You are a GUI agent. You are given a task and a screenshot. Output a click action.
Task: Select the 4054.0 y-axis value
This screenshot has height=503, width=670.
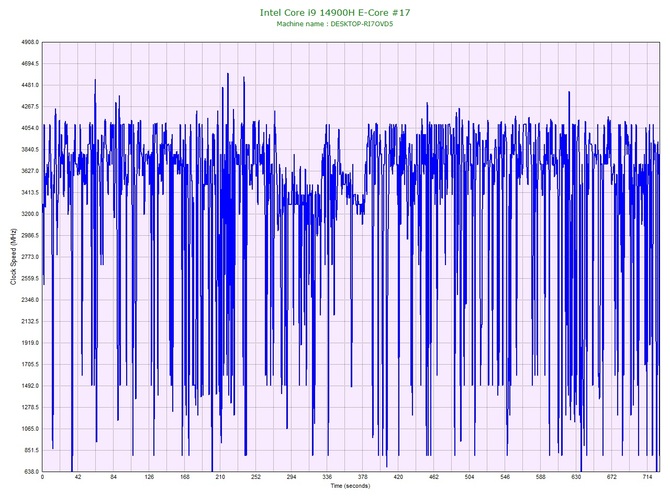30,128
